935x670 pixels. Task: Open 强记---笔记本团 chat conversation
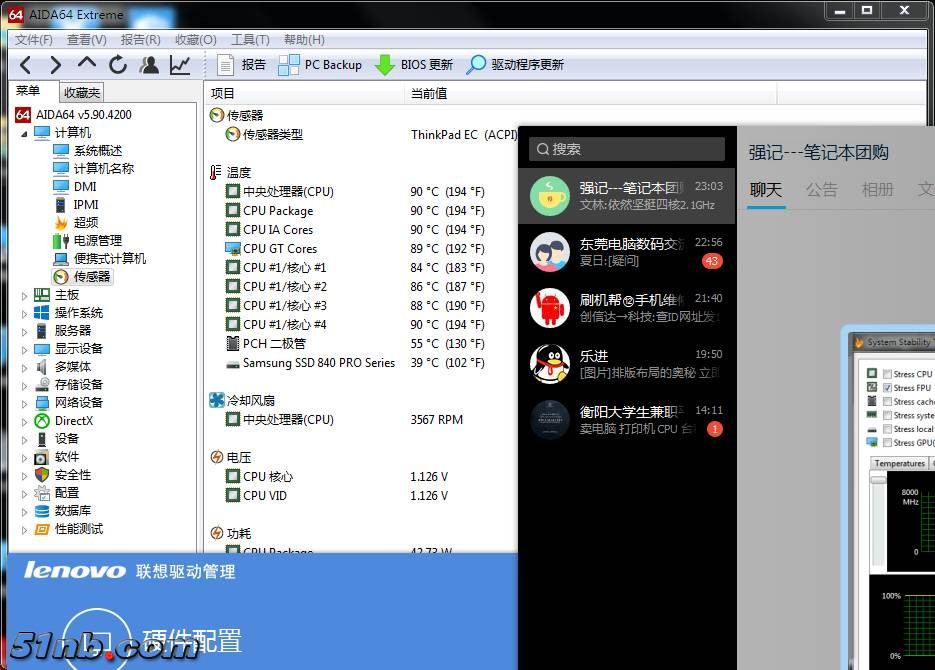point(627,196)
